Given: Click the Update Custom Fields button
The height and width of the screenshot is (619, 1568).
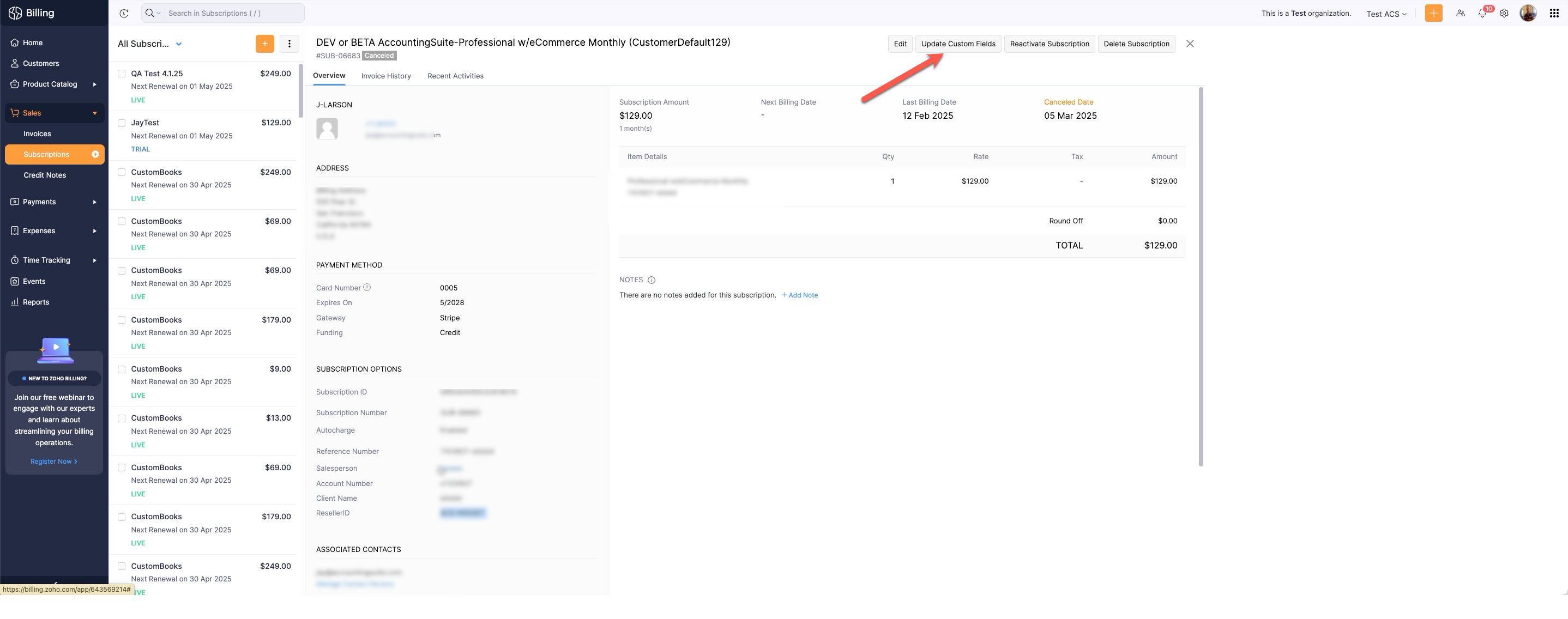Looking at the screenshot, I should pos(957,44).
